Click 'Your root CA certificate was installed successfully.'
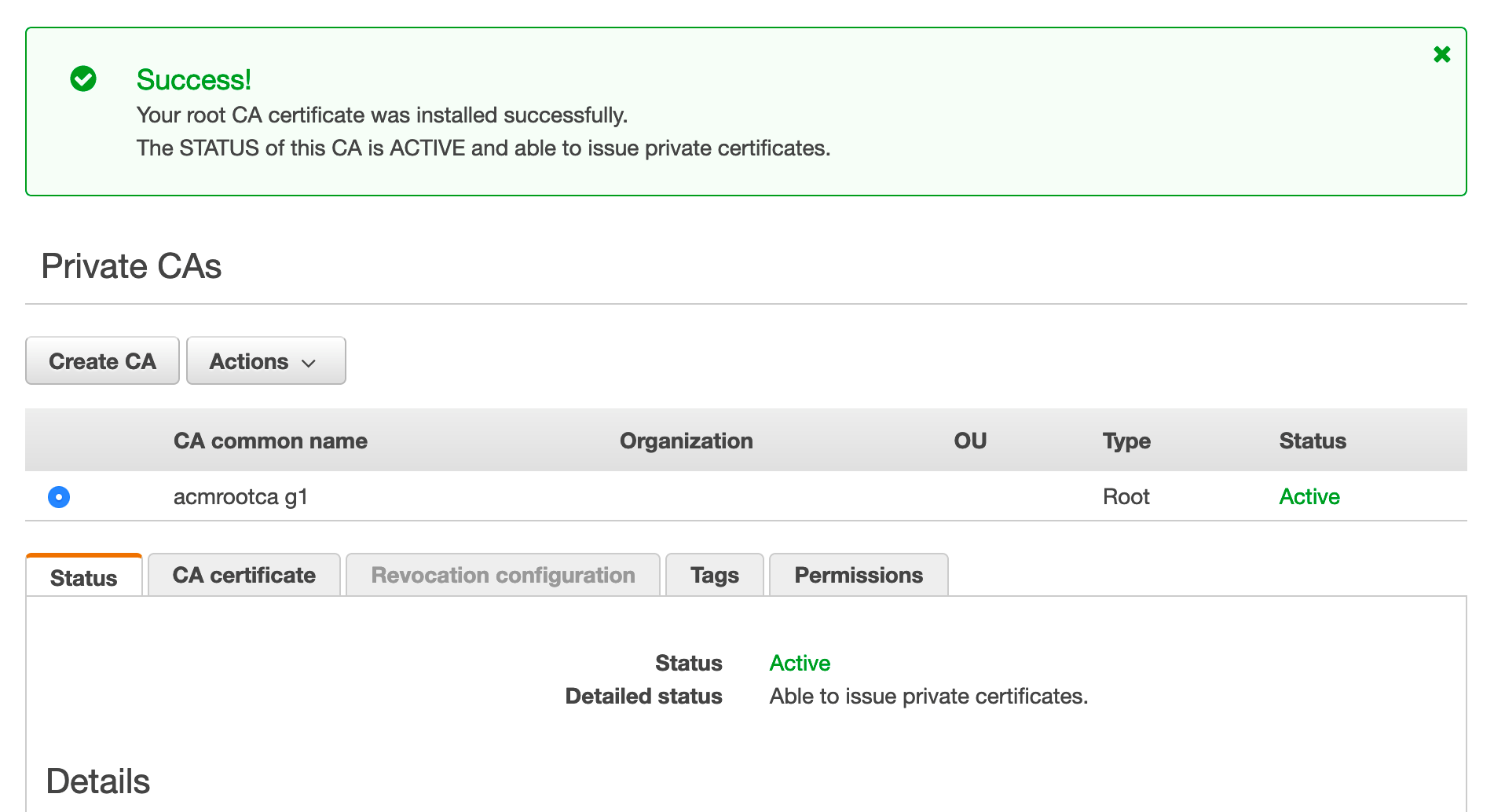Screen dimensions: 1505x812 pos(382,115)
